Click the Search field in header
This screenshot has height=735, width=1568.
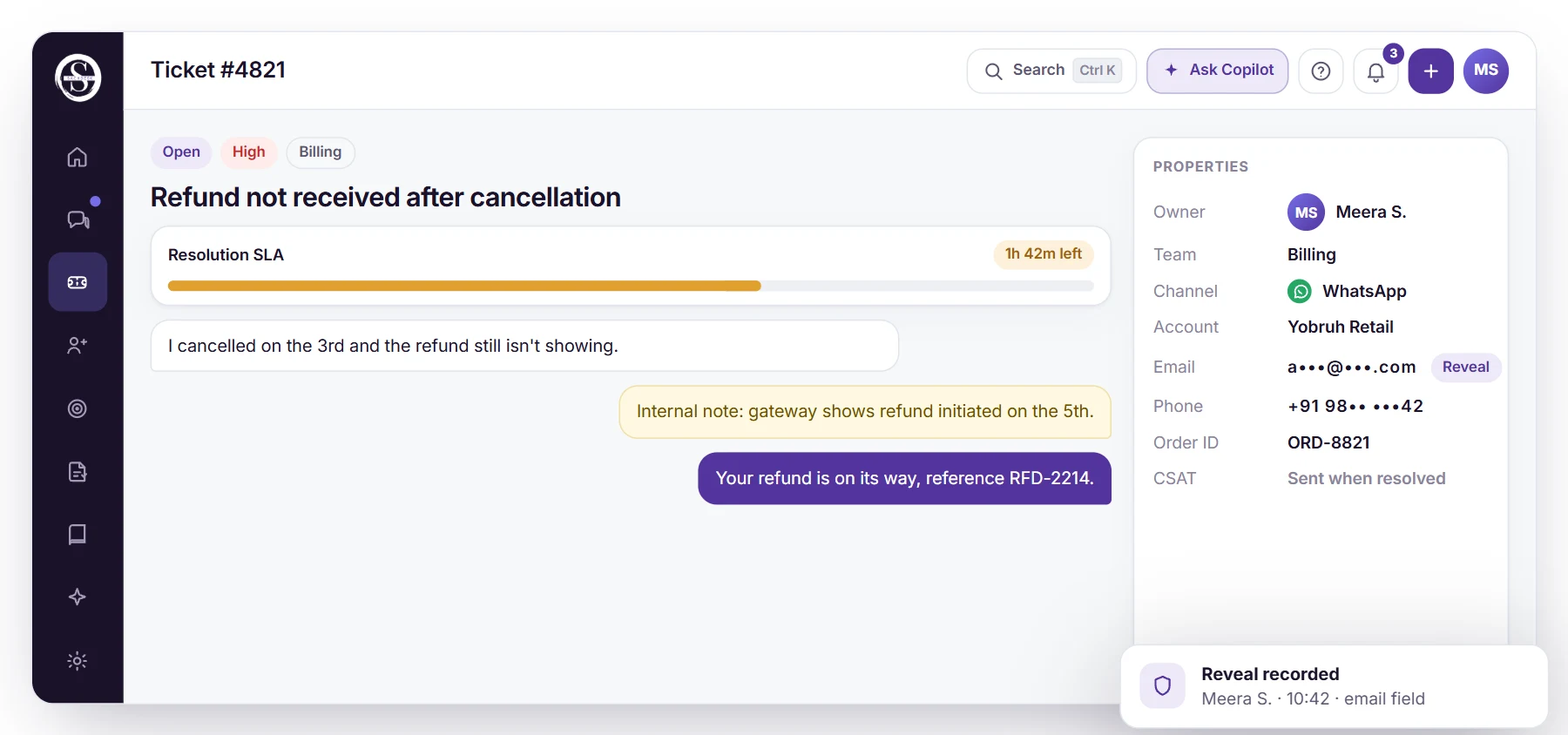(1051, 71)
